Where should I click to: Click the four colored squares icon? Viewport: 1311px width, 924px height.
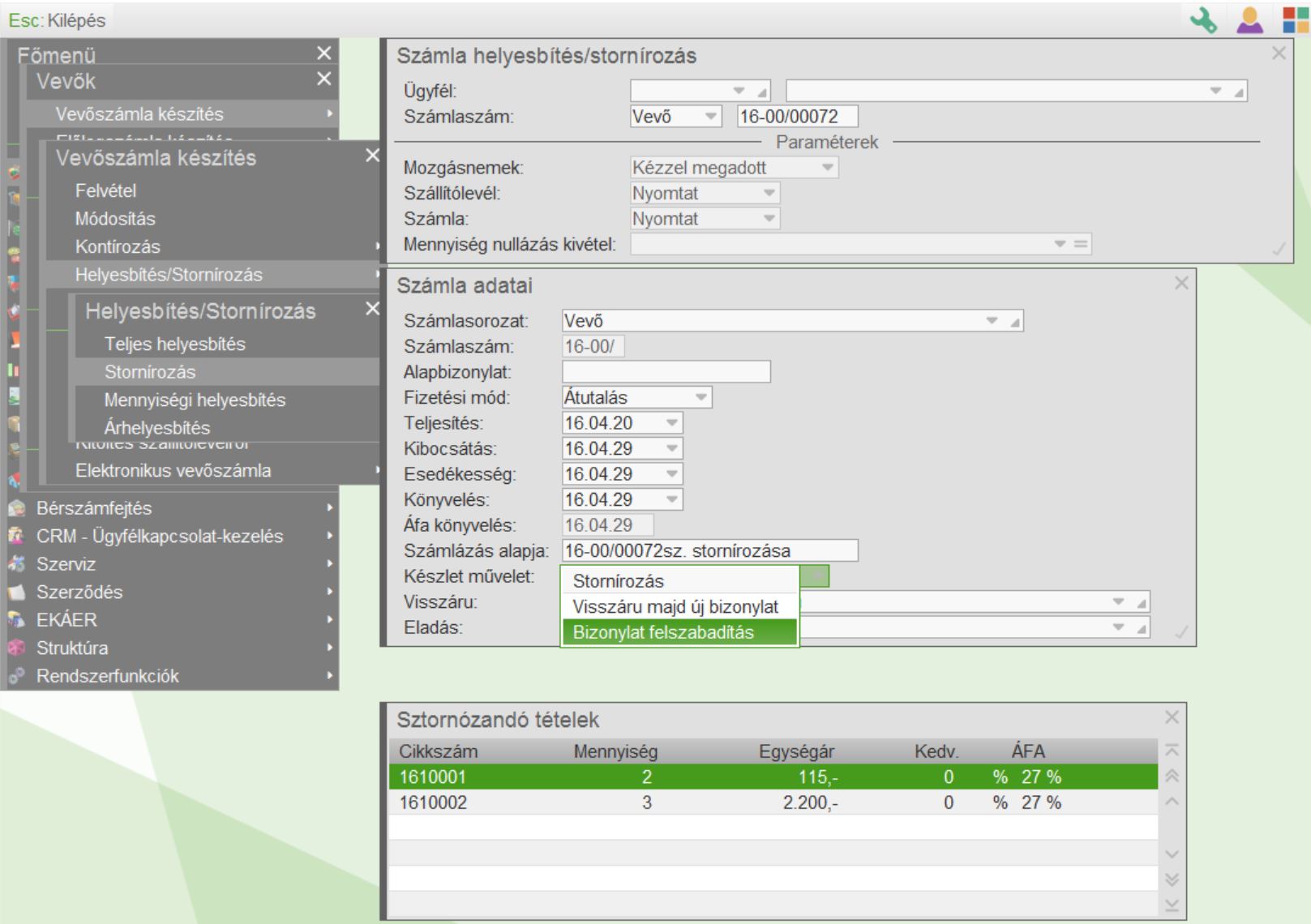1295,20
